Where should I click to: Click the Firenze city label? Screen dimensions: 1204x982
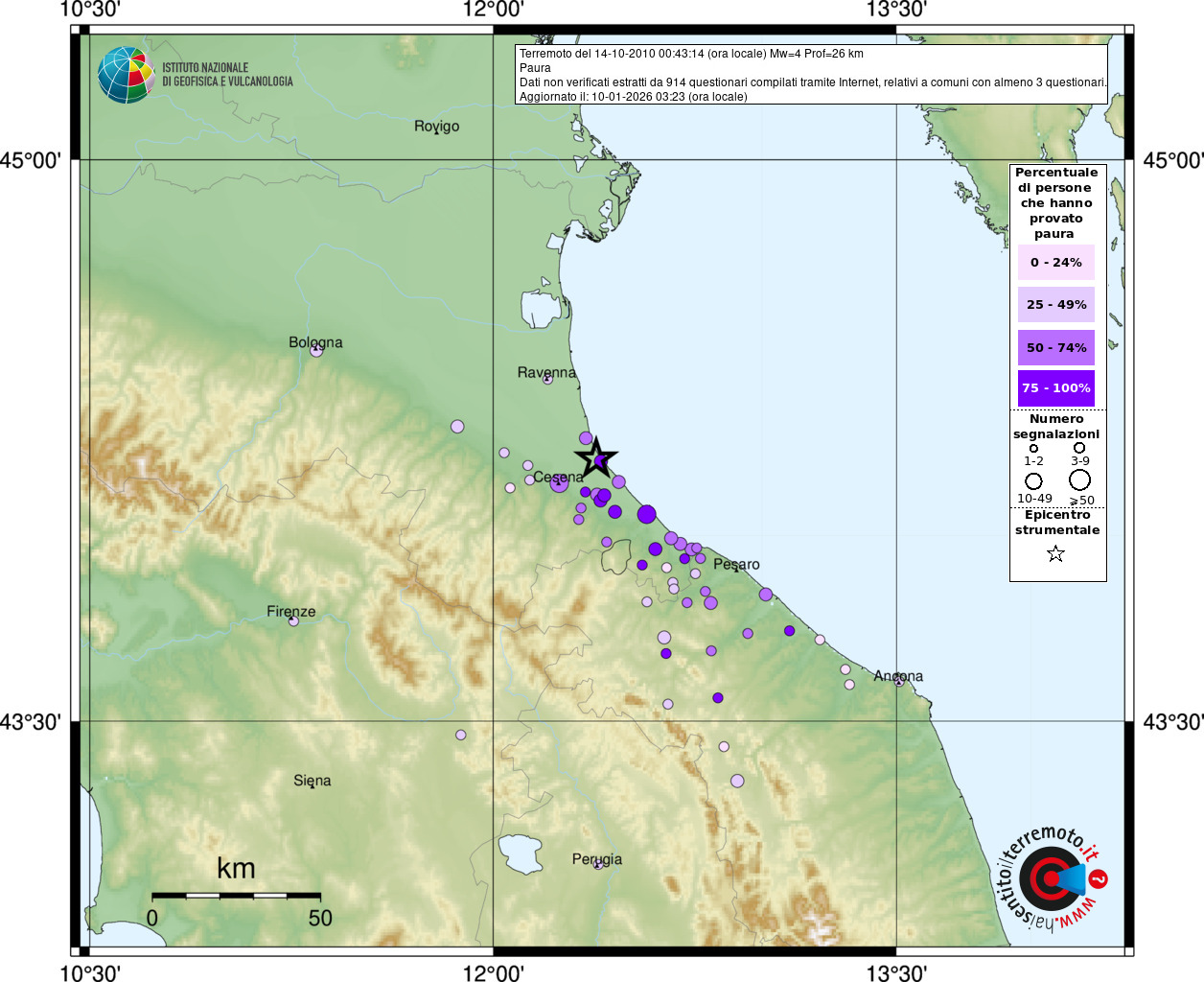[290, 611]
